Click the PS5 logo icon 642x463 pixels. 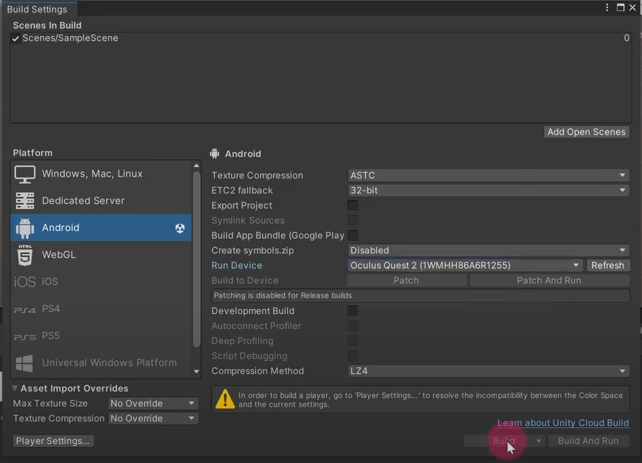(25, 337)
